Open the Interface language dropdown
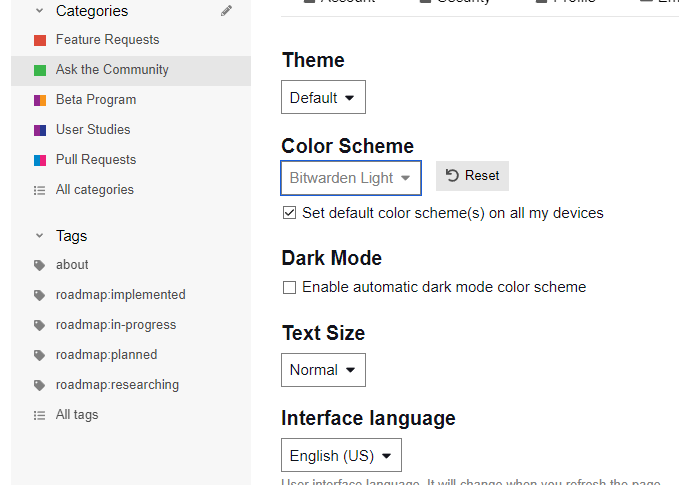Screen dimensions: 679x485 pyautogui.click(x=341, y=456)
